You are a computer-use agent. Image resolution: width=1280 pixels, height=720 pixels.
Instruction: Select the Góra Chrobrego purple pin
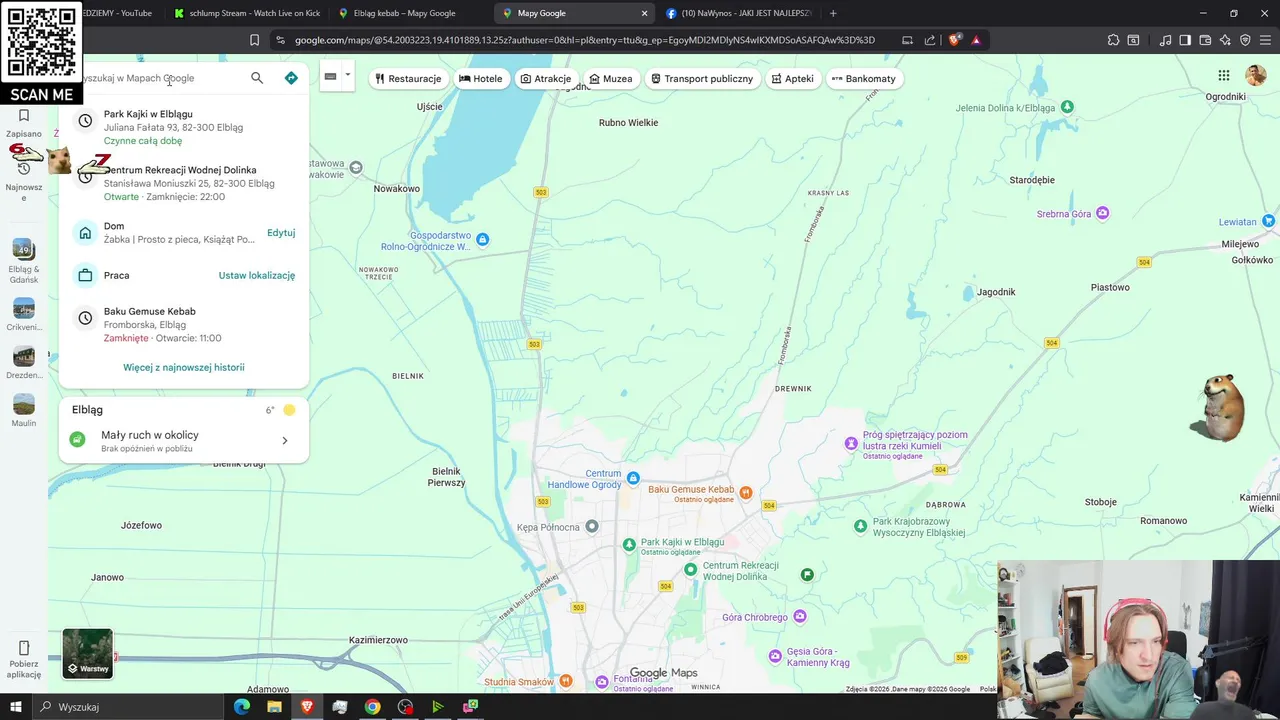(801, 617)
